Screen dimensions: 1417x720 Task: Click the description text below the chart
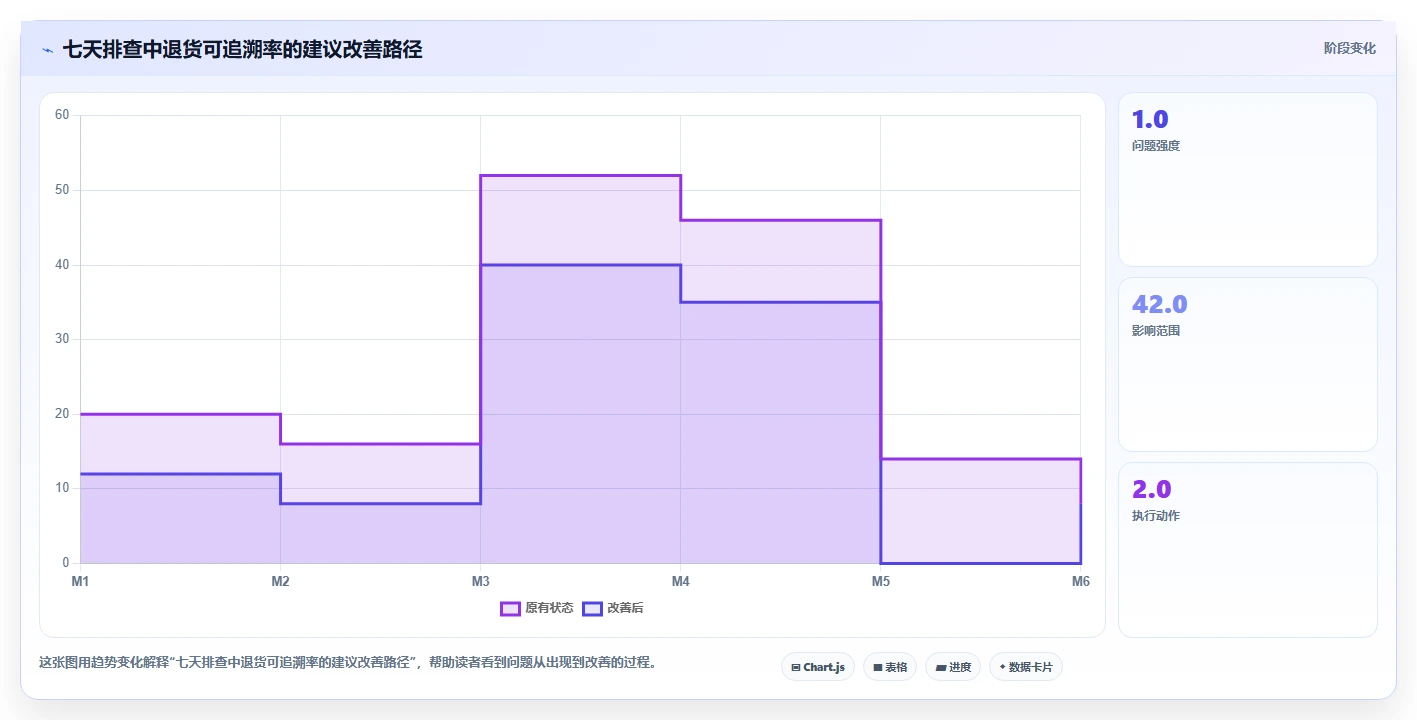pos(347,662)
